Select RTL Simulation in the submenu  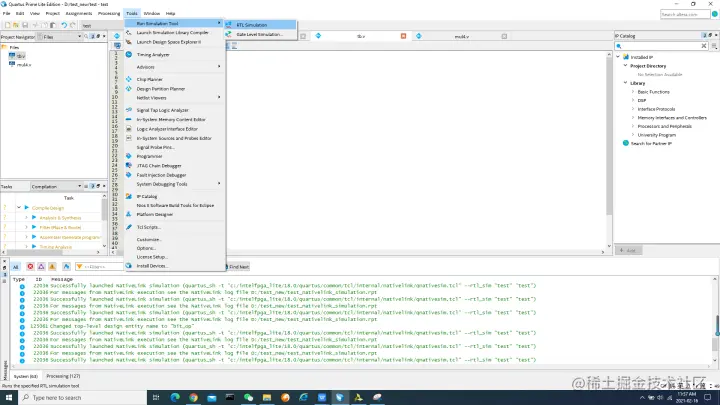(260, 25)
